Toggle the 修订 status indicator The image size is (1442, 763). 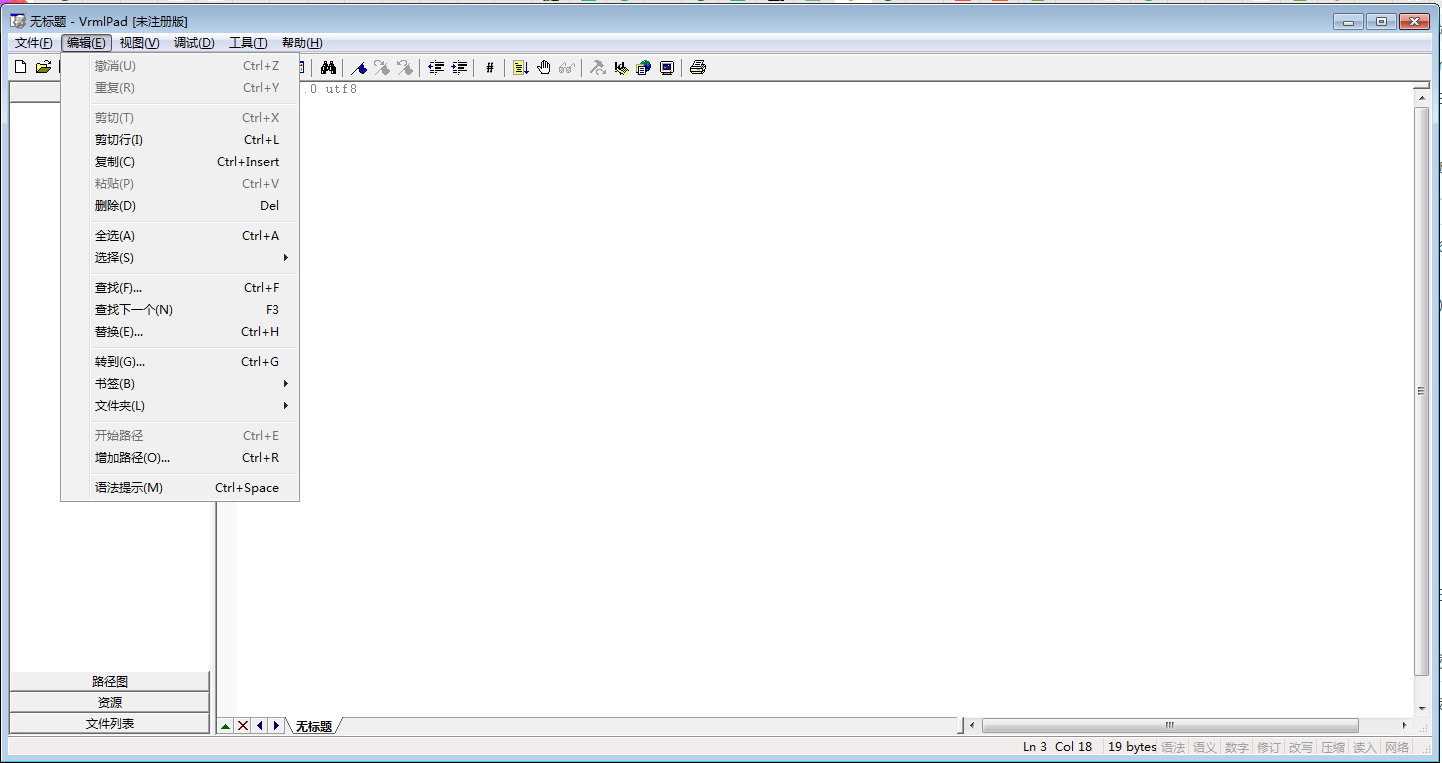pos(1268,747)
